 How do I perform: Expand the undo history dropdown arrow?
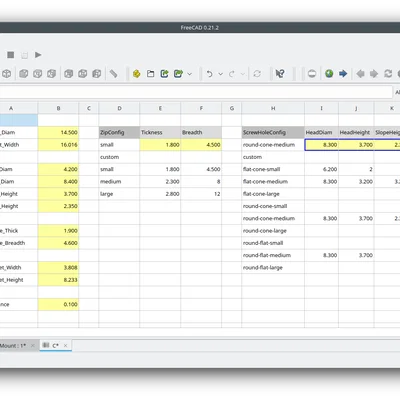221,74
